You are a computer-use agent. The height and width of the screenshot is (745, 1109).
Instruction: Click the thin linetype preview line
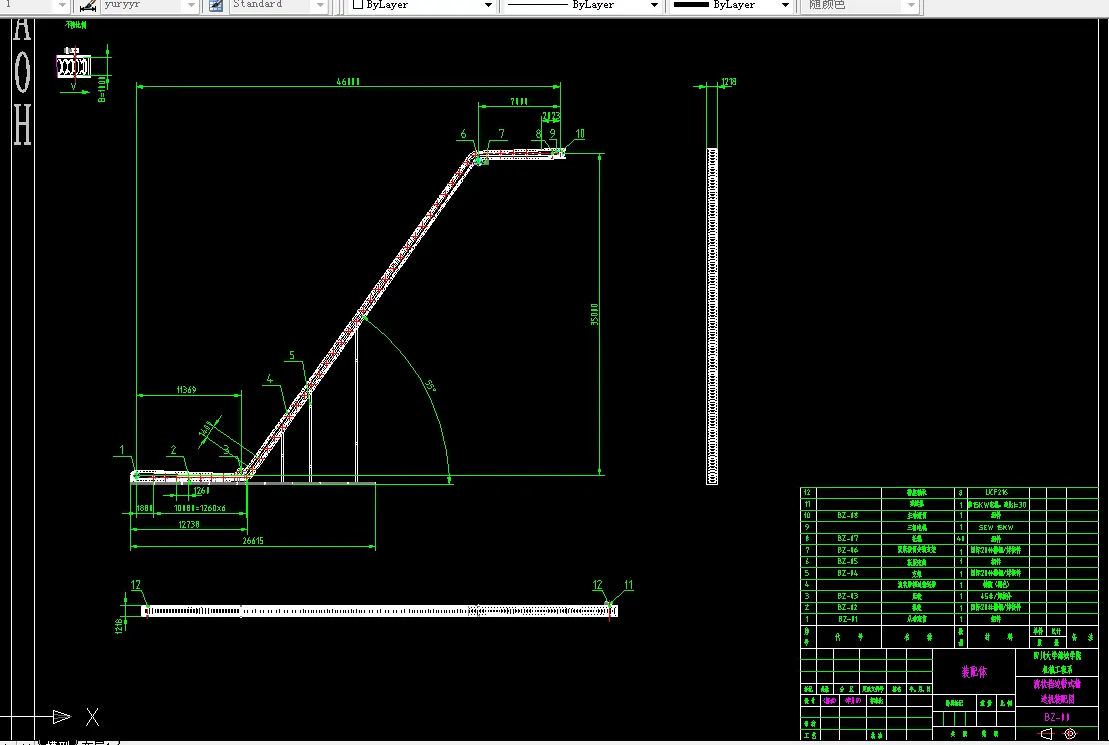click(x=538, y=4)
